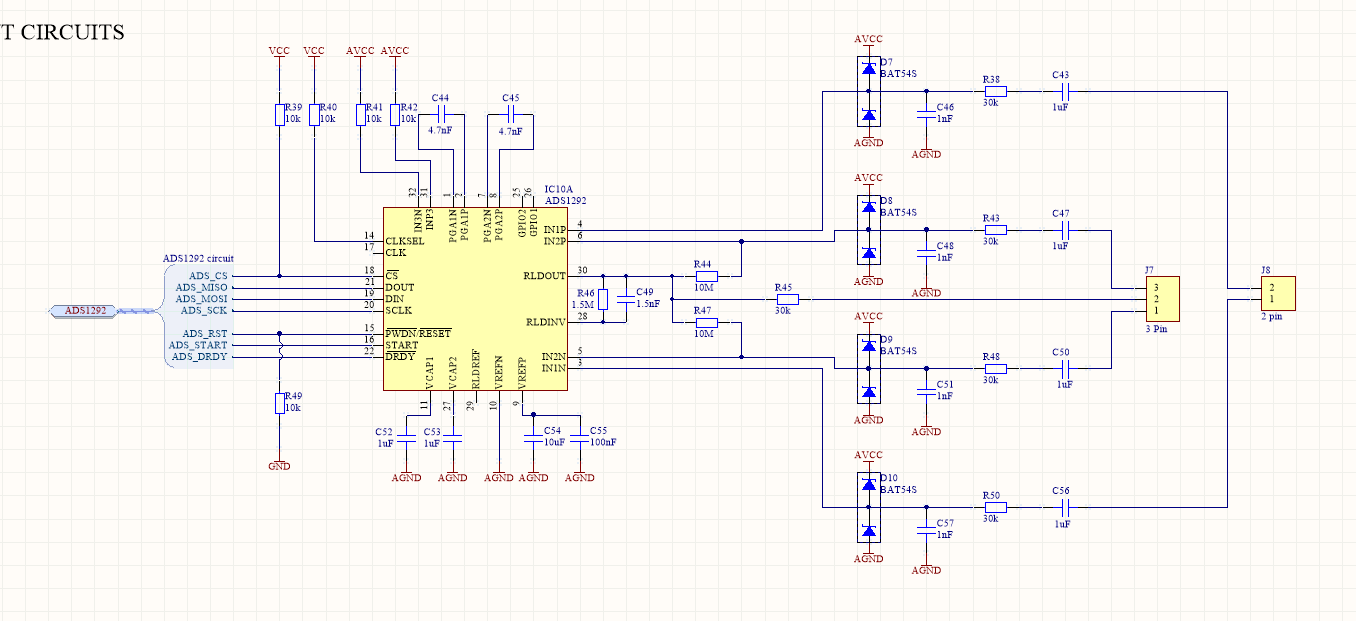The height and width of the screenshot is (621, 1356).
Task: Select capacitor C53 1uF symbol
Action: tap(452, 437)
